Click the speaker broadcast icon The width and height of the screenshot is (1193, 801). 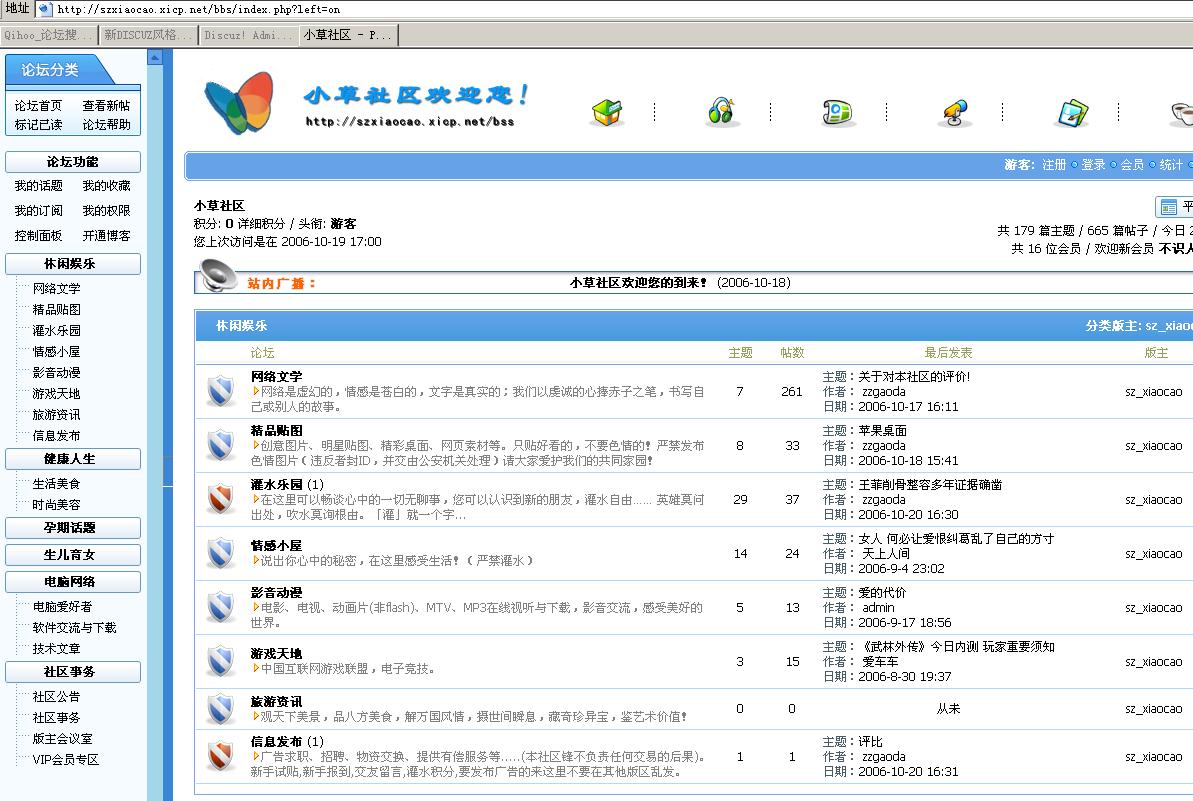pyautogui.click(x=218, y=275)
